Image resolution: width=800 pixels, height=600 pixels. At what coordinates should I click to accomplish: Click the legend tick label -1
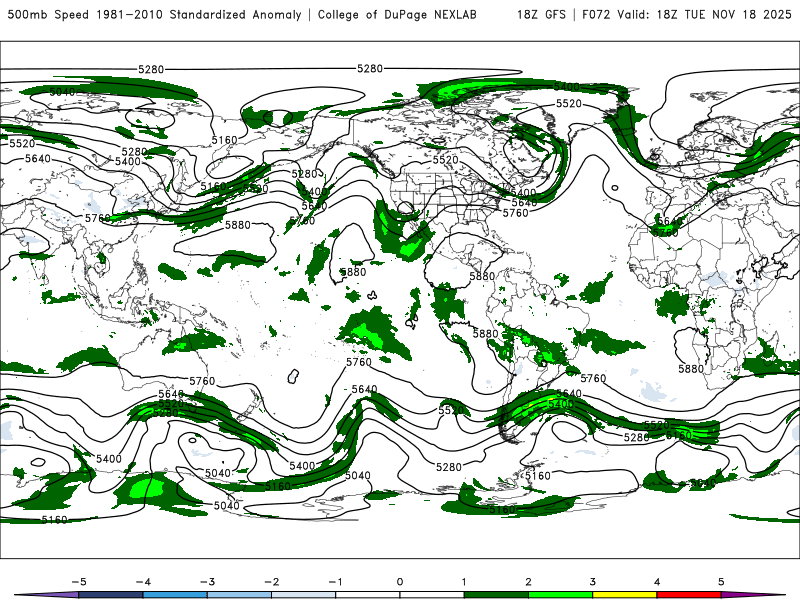coord(335,582)
